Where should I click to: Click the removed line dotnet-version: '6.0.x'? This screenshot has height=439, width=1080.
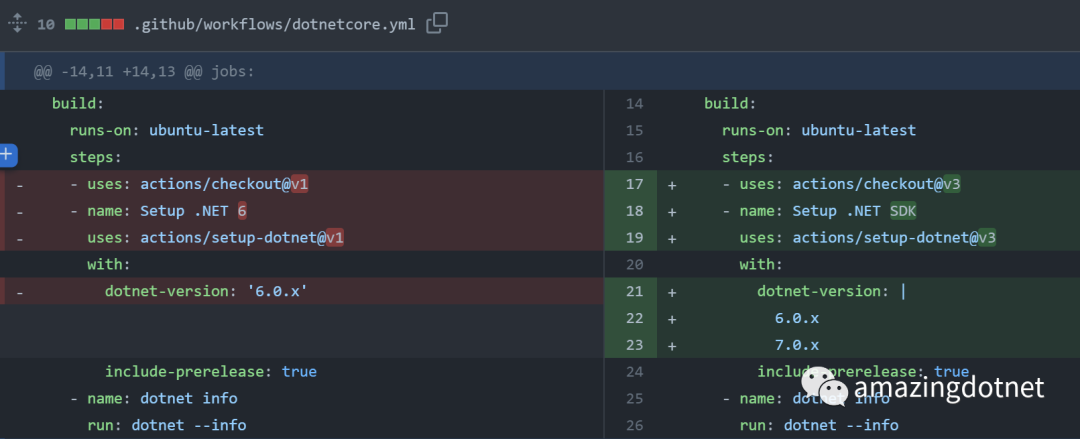pyautogui.click(x=205, y=291)
